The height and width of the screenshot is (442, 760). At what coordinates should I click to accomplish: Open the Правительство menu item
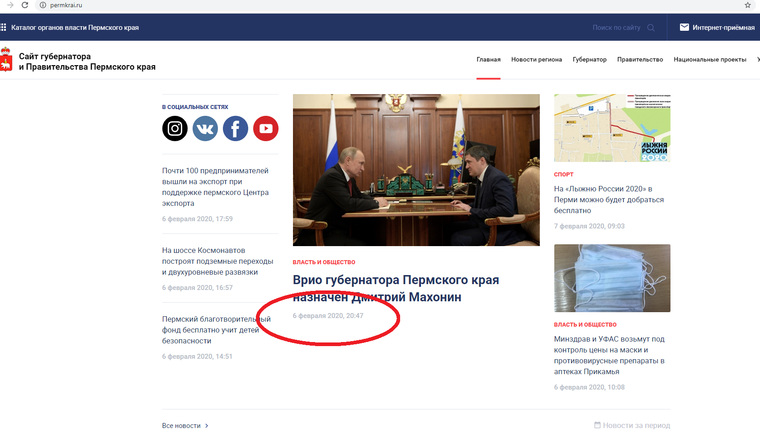(640, 60)
